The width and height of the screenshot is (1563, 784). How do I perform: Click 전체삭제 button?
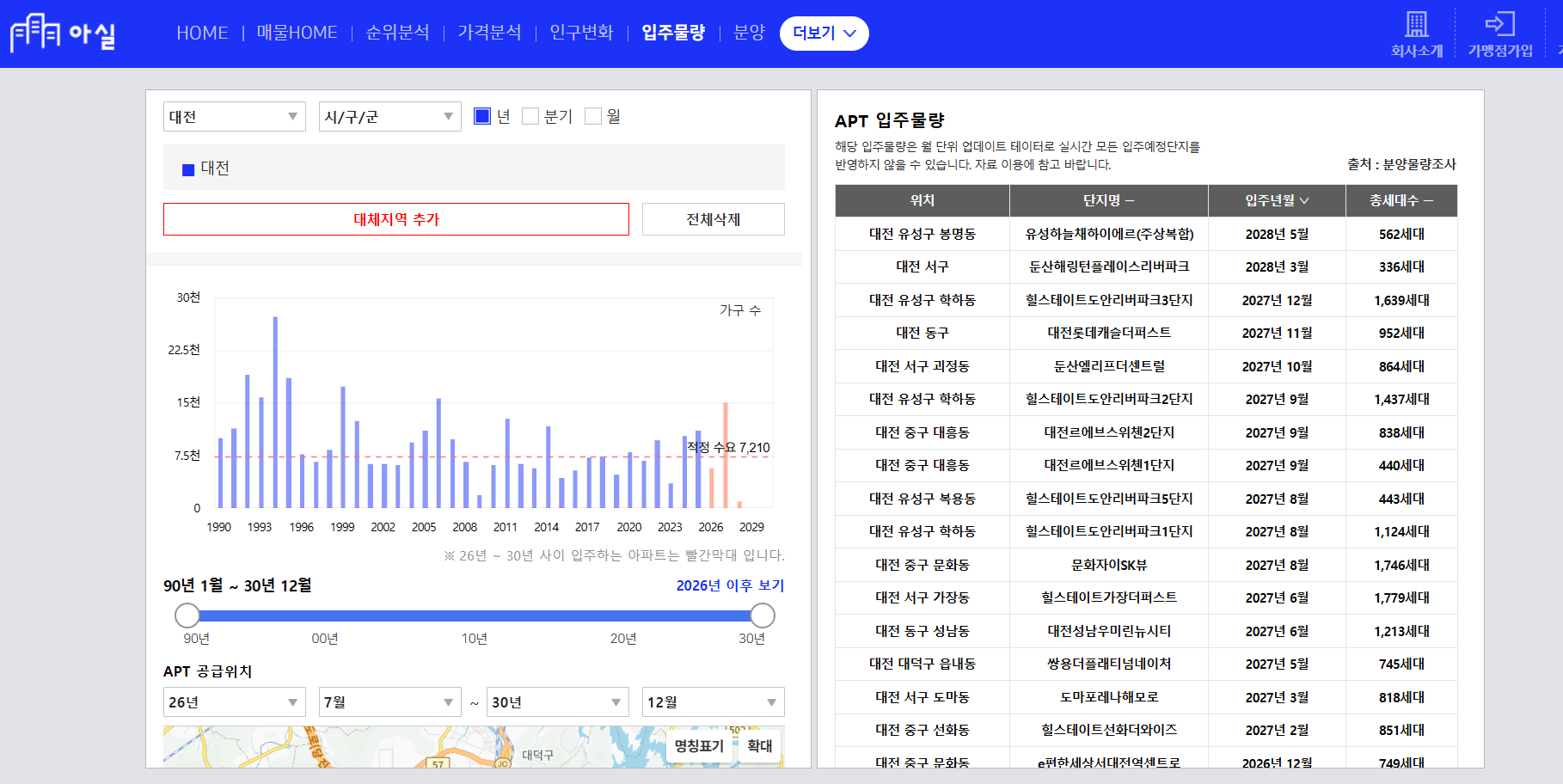coord(714,219)
